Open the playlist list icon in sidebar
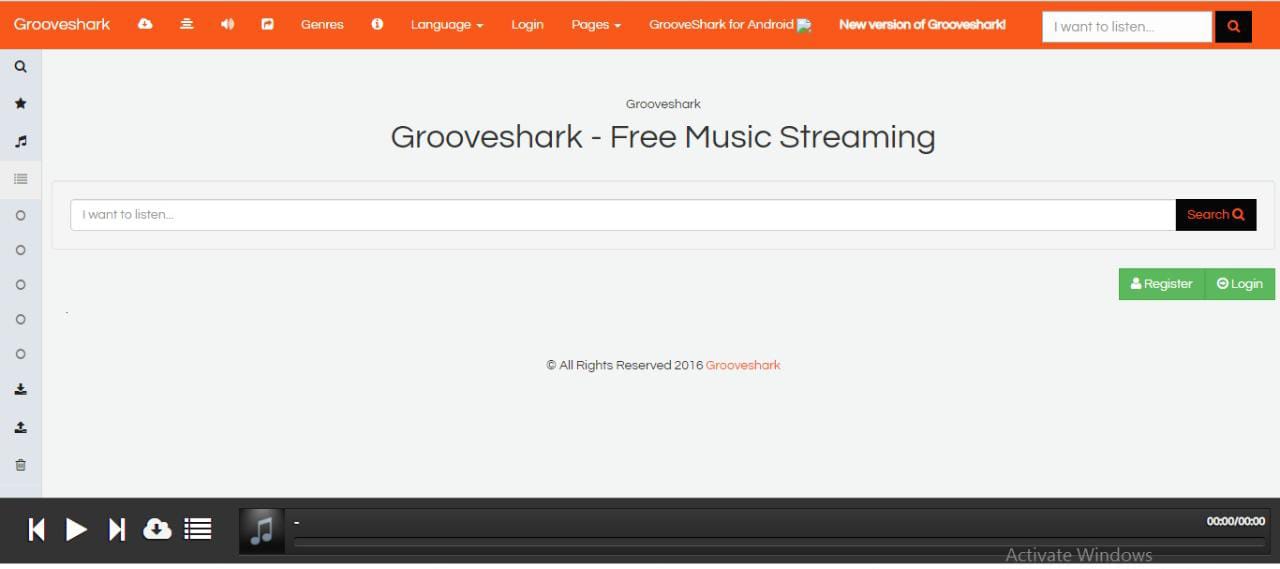 point(20,179)
